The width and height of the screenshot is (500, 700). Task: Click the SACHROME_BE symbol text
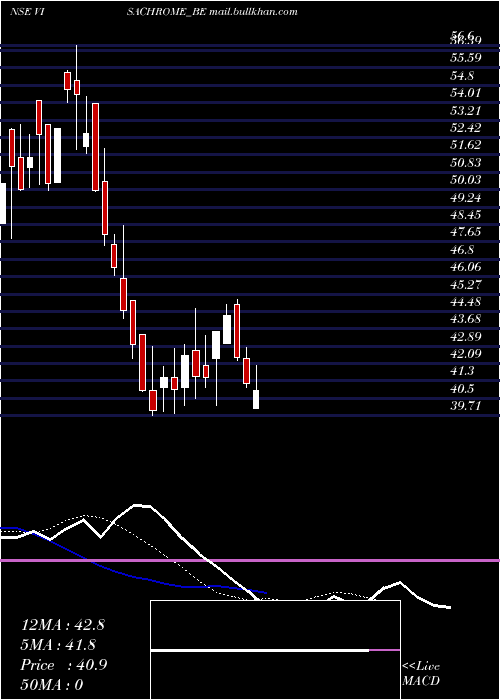[167, 12]
